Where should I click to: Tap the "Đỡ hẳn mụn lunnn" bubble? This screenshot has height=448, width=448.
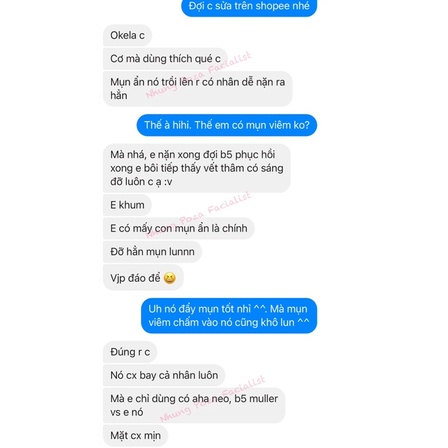pos(152,252)
